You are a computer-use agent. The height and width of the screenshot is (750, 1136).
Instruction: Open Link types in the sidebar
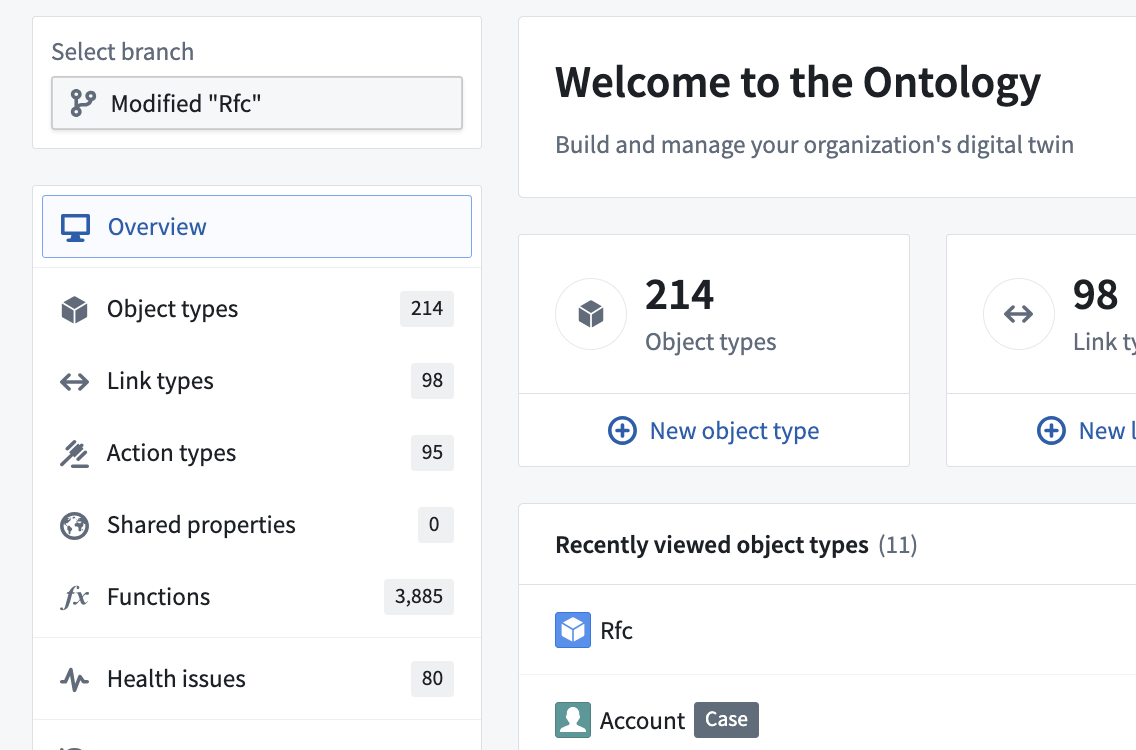[x=256, y=380]
